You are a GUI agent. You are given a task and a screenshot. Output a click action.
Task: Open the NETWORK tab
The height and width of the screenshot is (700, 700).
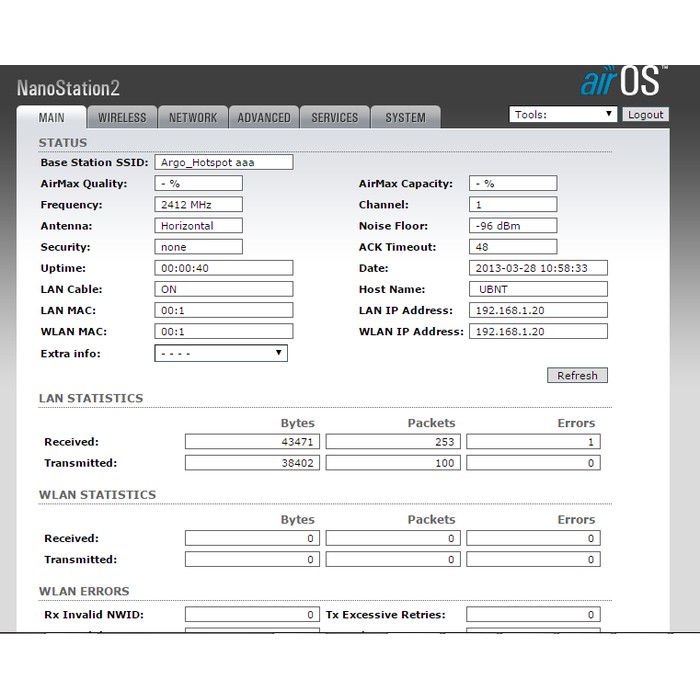[193, 117]
